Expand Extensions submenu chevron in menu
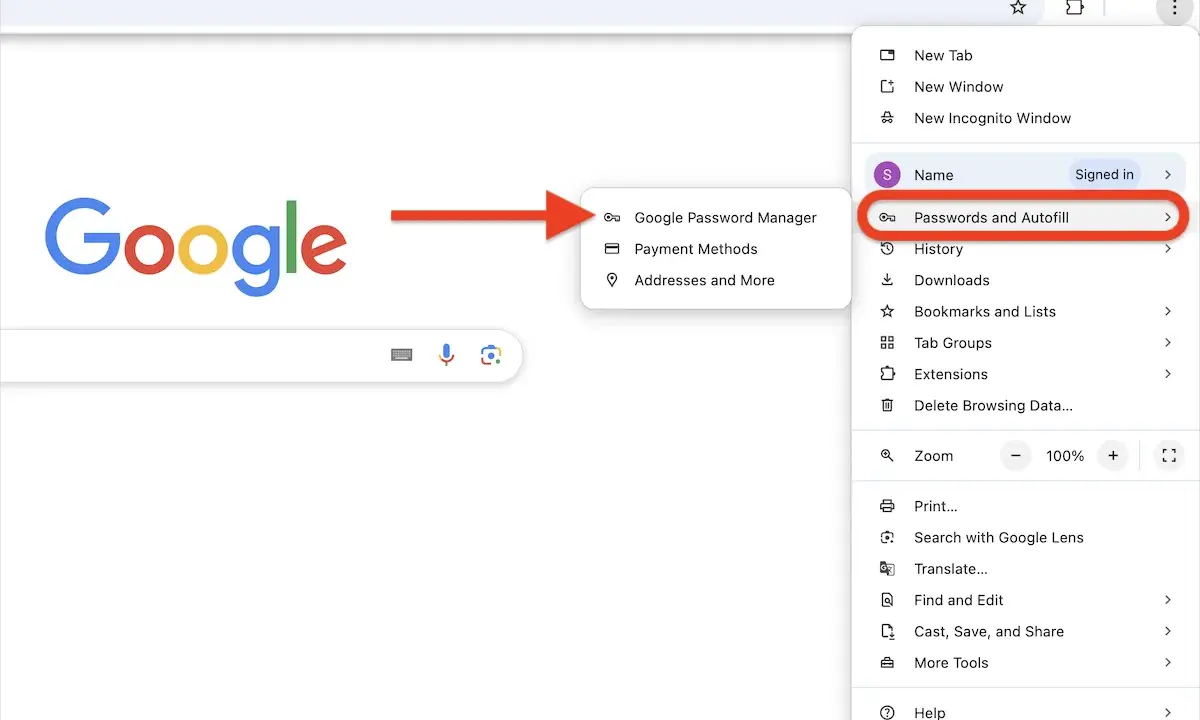Viewport: 1200px width, 720px height. click(x=1167, y=374)
